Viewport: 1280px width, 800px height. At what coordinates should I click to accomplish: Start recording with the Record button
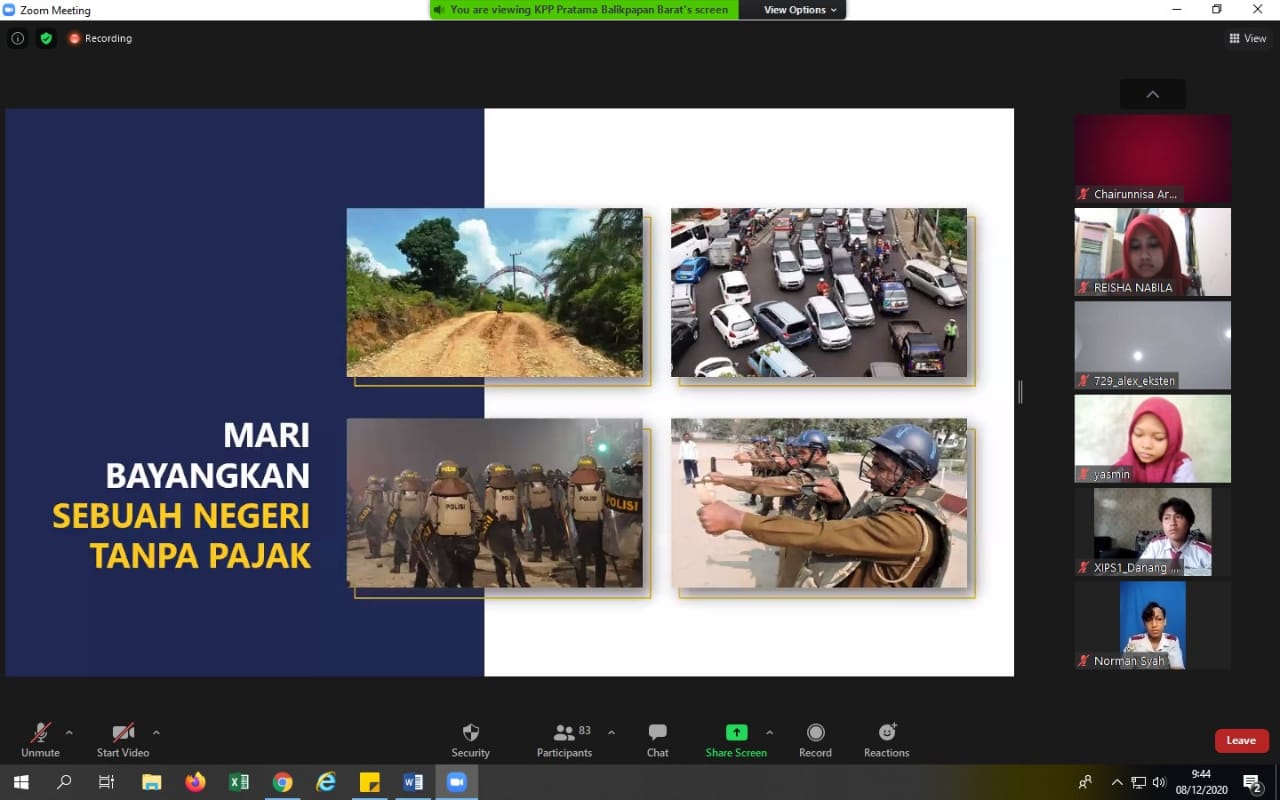coord(815,740)
